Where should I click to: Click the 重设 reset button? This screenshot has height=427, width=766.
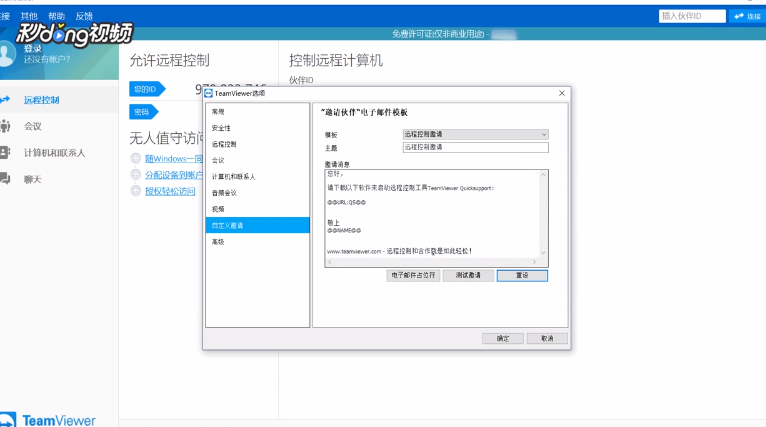coord(522,276)
